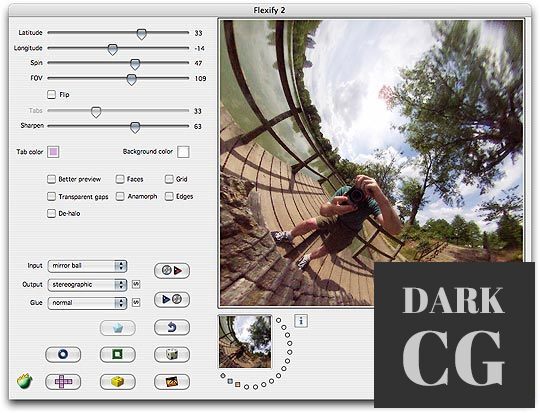Click the green Flaming Pear logo icon
The width and height of the screenshot is (540, 413).
(x=24, y=381)
